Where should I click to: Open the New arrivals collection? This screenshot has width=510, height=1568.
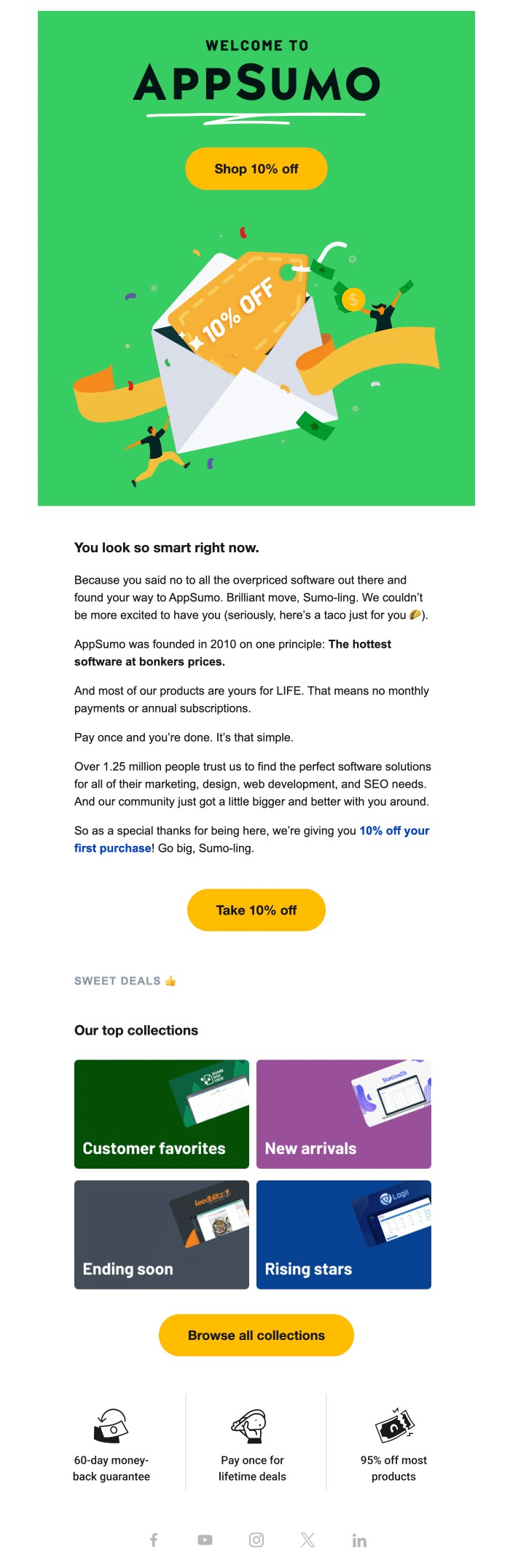(x=343, y=1113)
